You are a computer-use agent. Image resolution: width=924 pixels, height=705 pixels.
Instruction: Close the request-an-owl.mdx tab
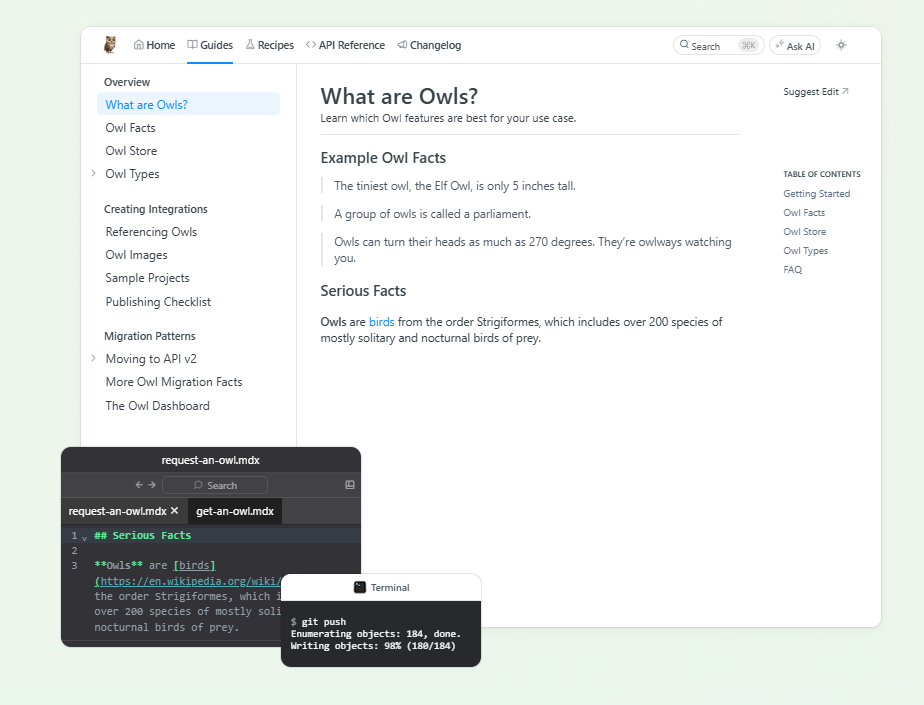174,511
